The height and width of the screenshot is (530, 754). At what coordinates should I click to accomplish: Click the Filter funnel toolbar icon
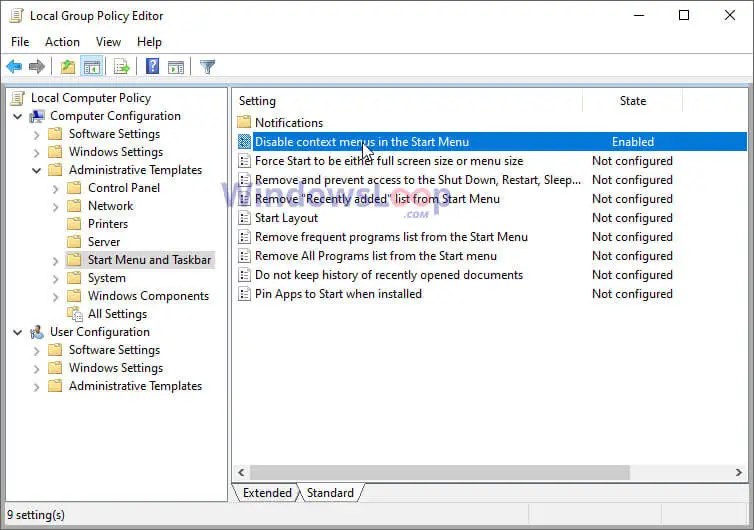tap(207, 67)
